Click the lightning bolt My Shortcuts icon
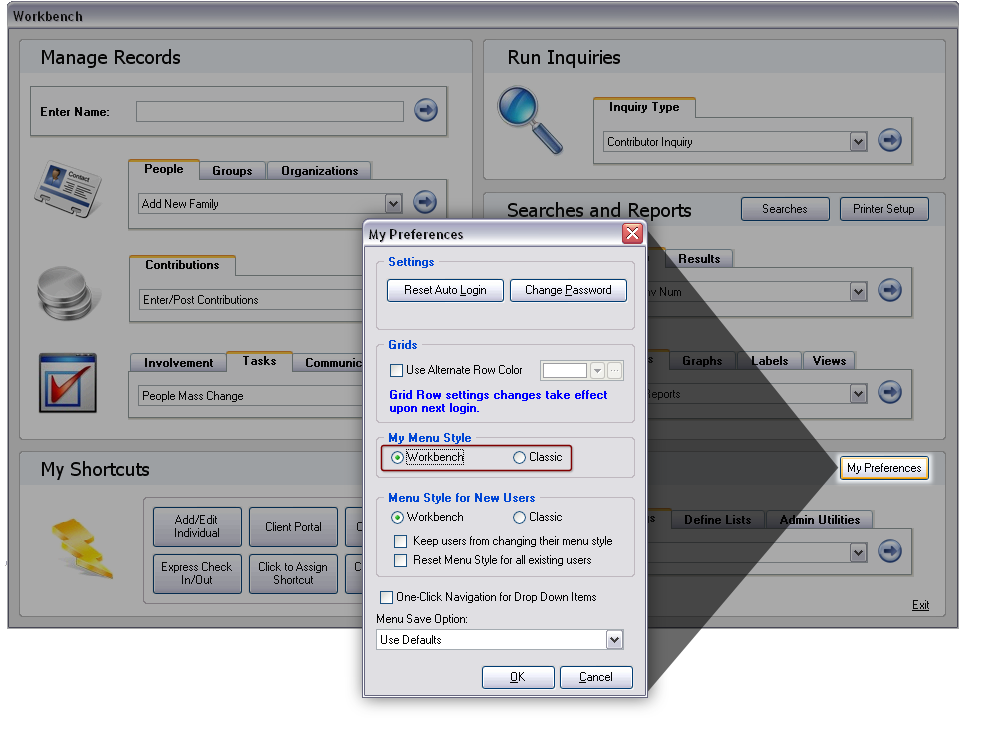 82,548
